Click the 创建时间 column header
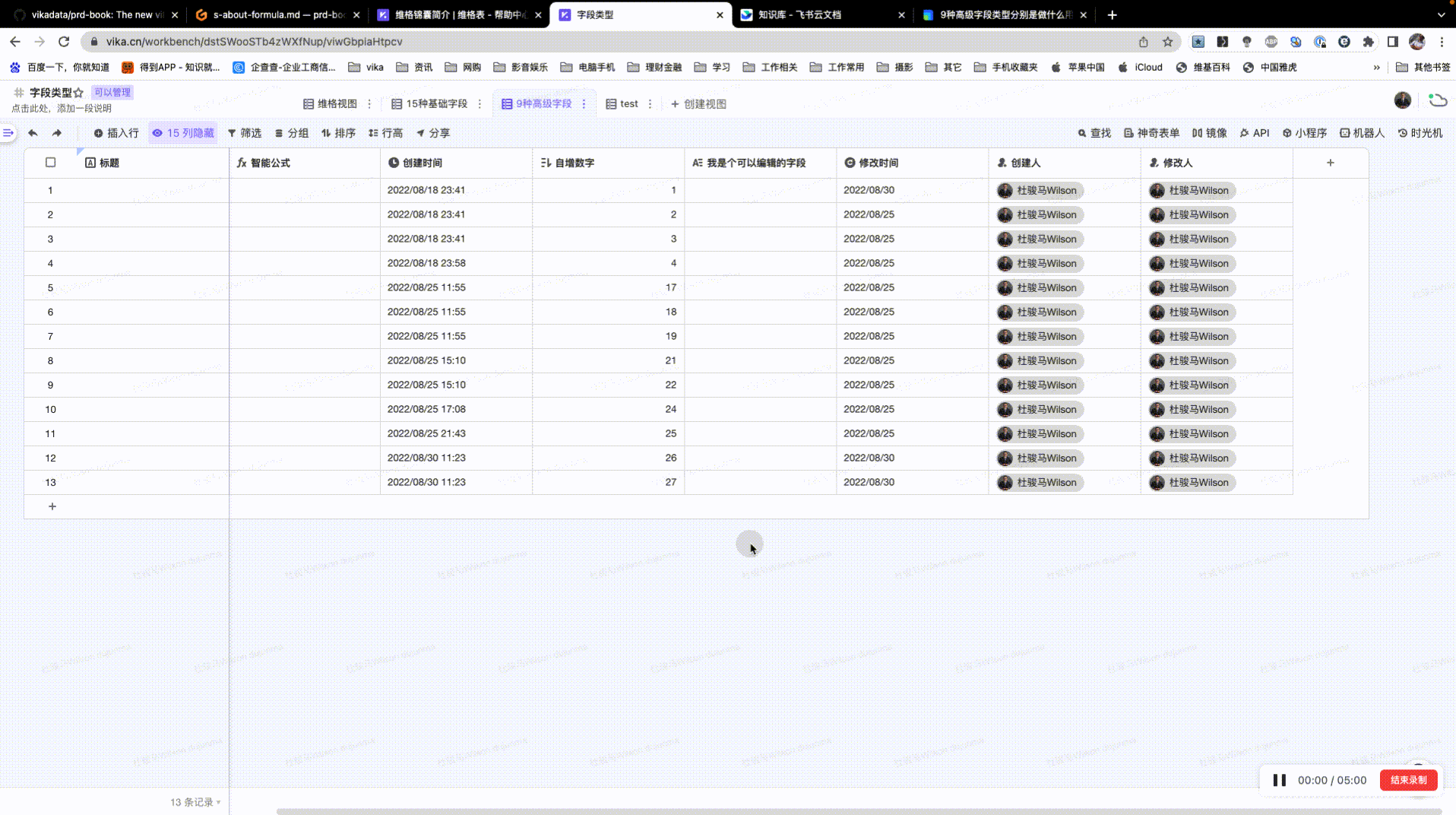The image size is (1456, 815). (x=457, y=163)
